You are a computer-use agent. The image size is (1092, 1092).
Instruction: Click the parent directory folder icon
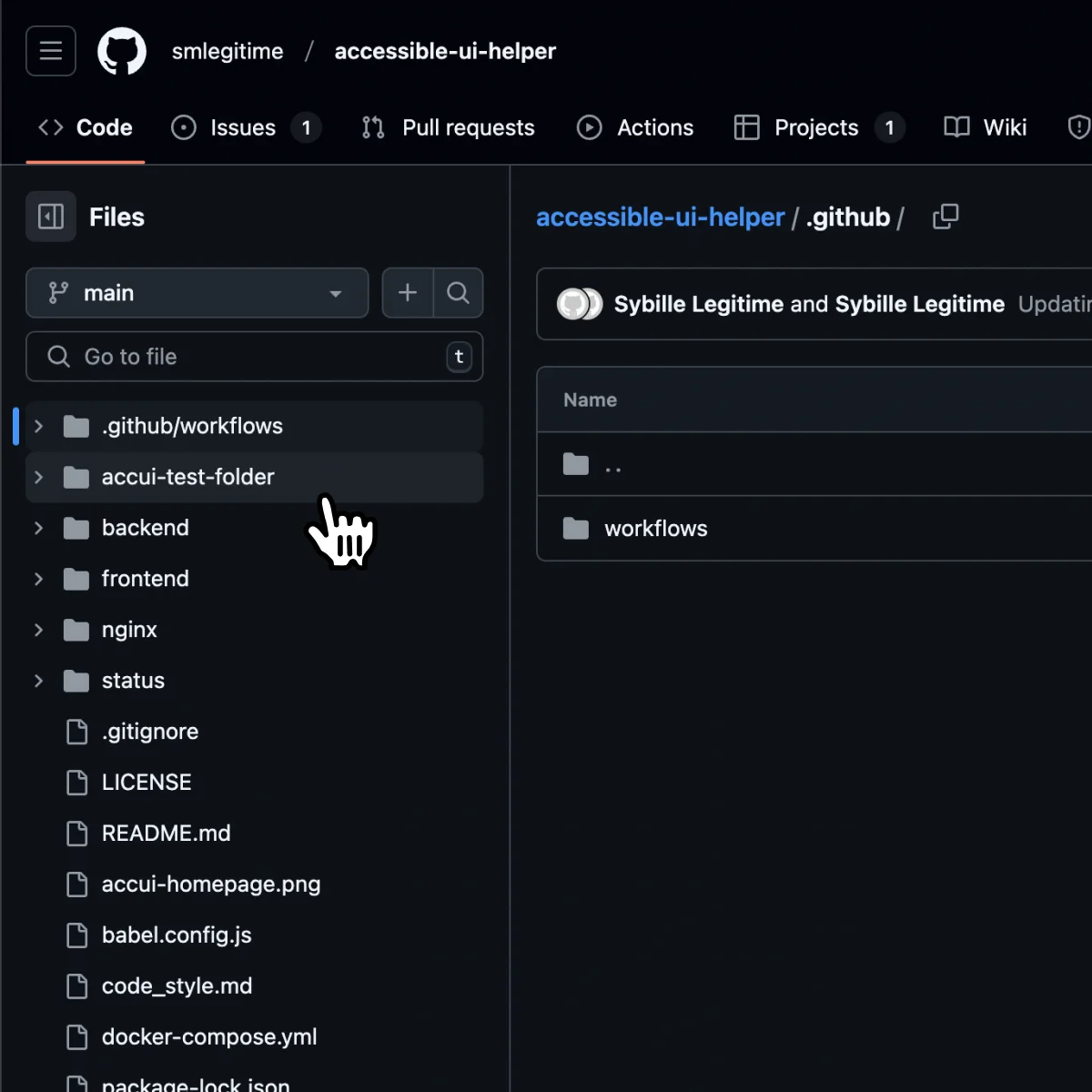pyautogui.click(x=576, y=464)
